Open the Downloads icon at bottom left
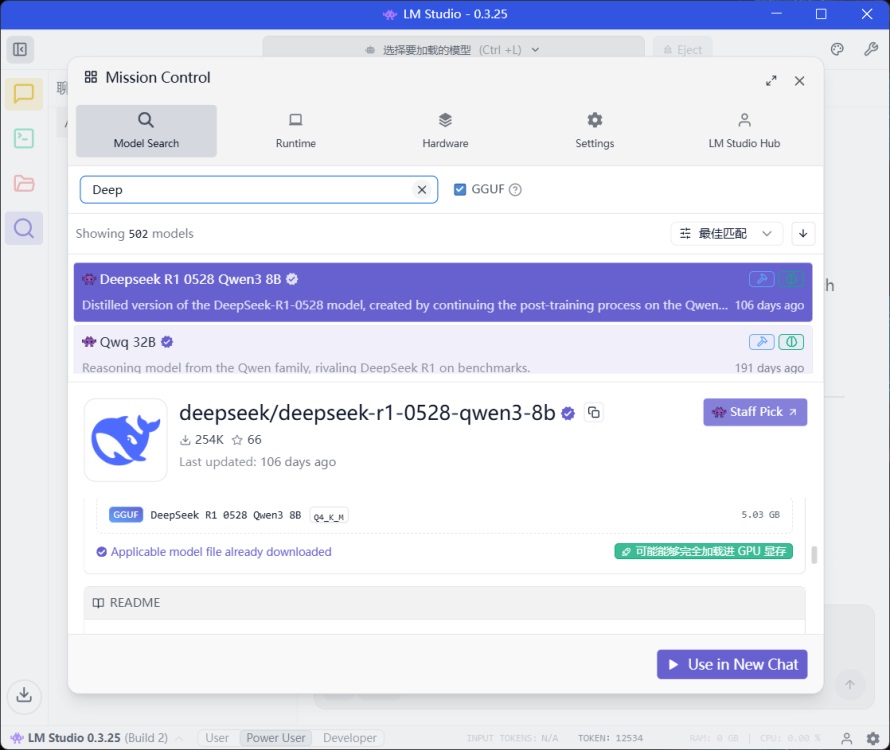This screenshot has width=890, height=750. pos(24,694)
